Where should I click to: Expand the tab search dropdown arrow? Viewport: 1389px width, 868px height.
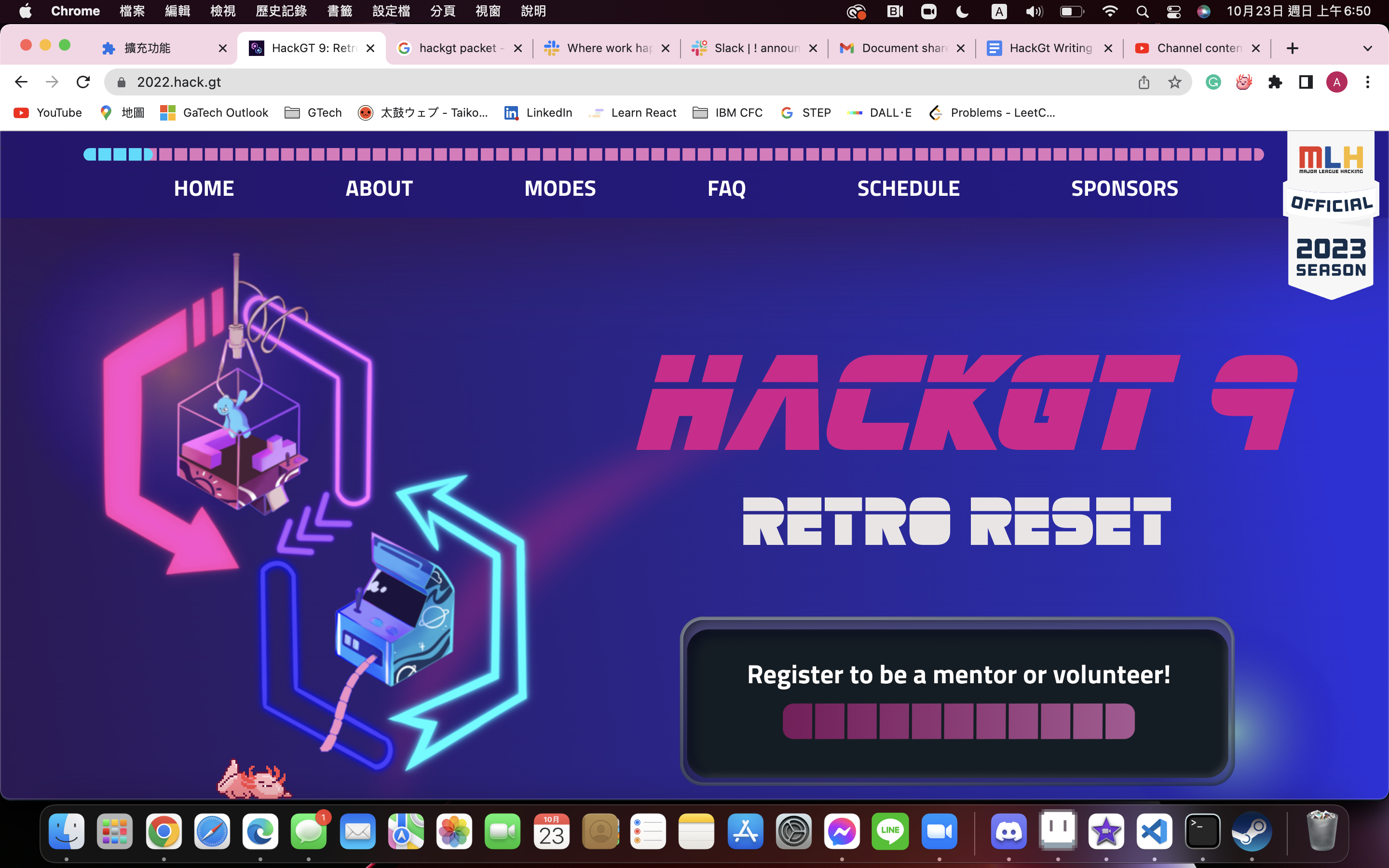point(1367,48)
